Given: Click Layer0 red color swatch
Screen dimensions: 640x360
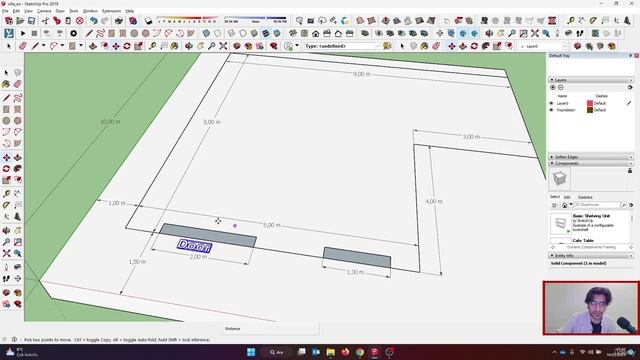Looking at the screenshot, I should [x=589, y=103].
